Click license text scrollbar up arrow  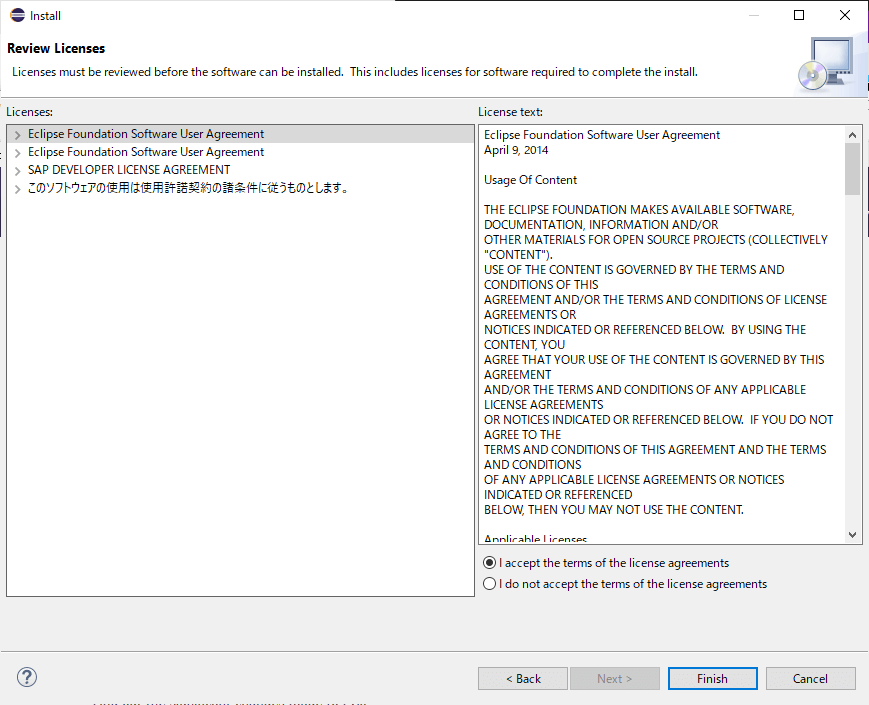click(852, 135)
